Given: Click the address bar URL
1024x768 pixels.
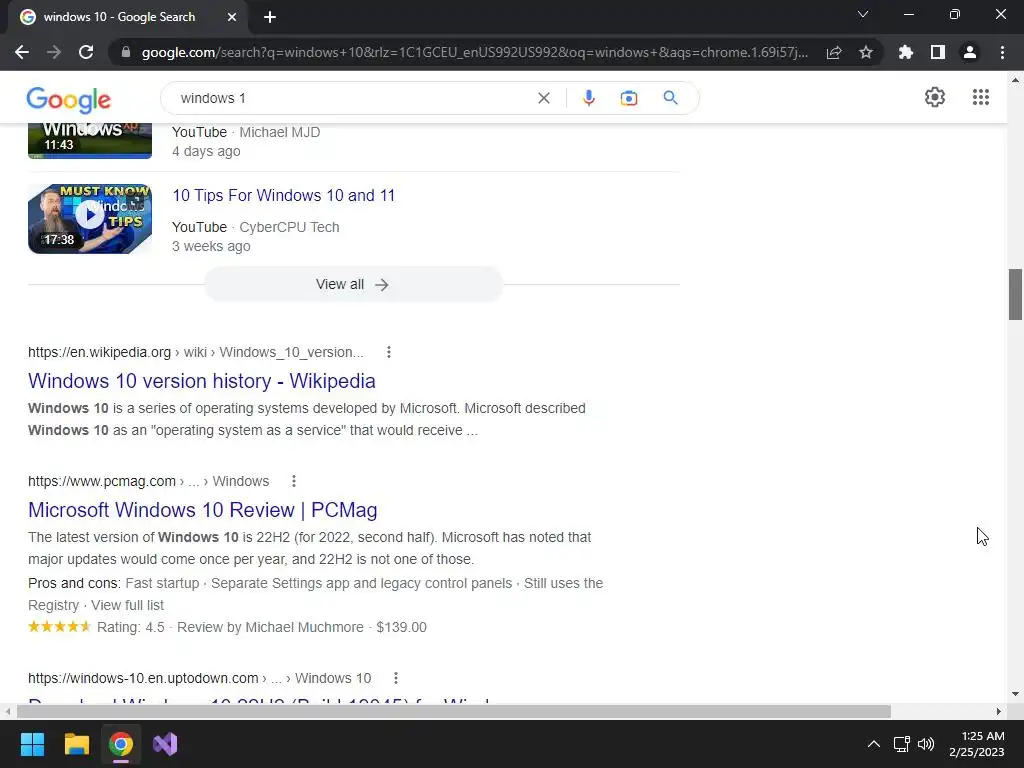Looking at the screenshot, I should tap(475, 52).
